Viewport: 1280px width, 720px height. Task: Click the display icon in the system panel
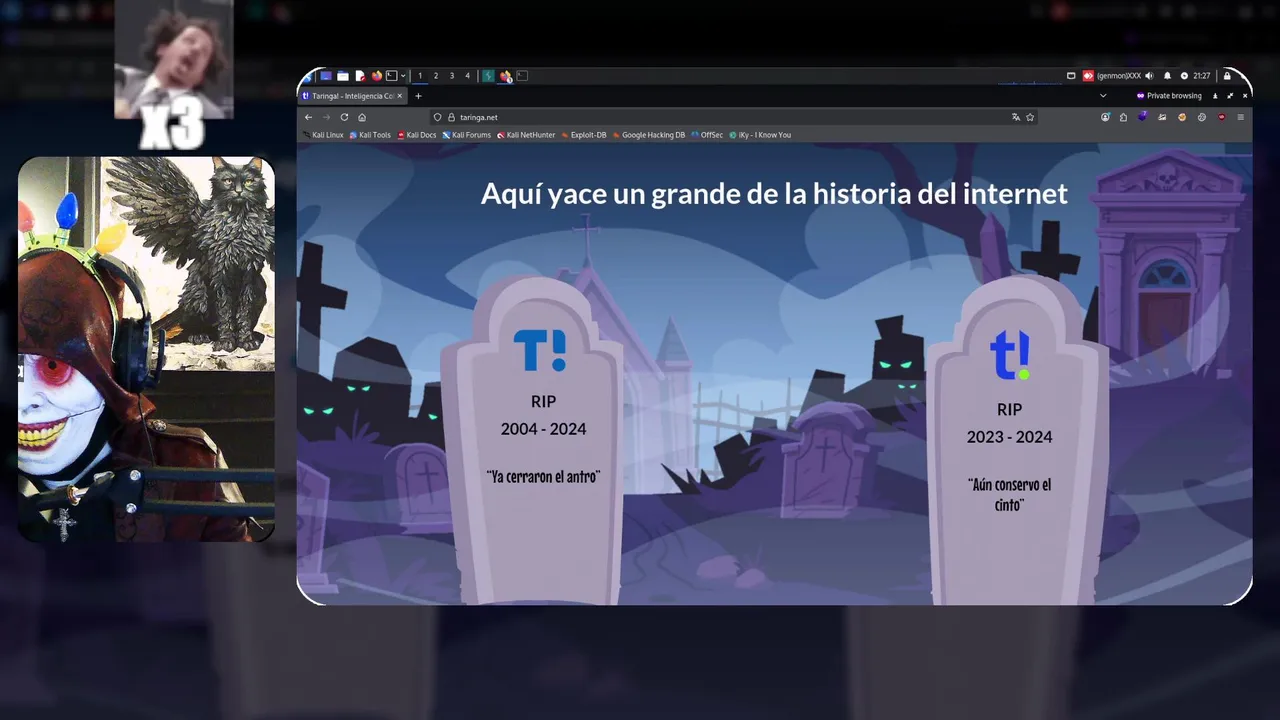point(1071,76)
